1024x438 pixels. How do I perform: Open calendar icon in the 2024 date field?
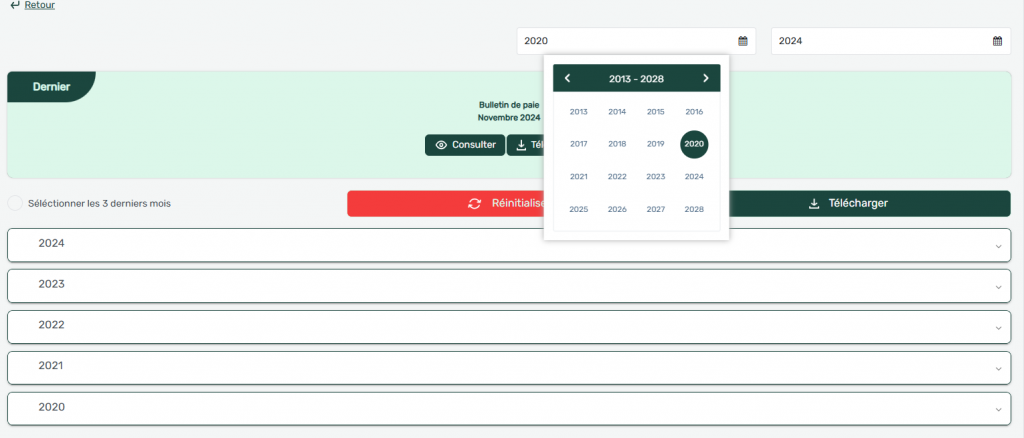(x=997, y=41)
